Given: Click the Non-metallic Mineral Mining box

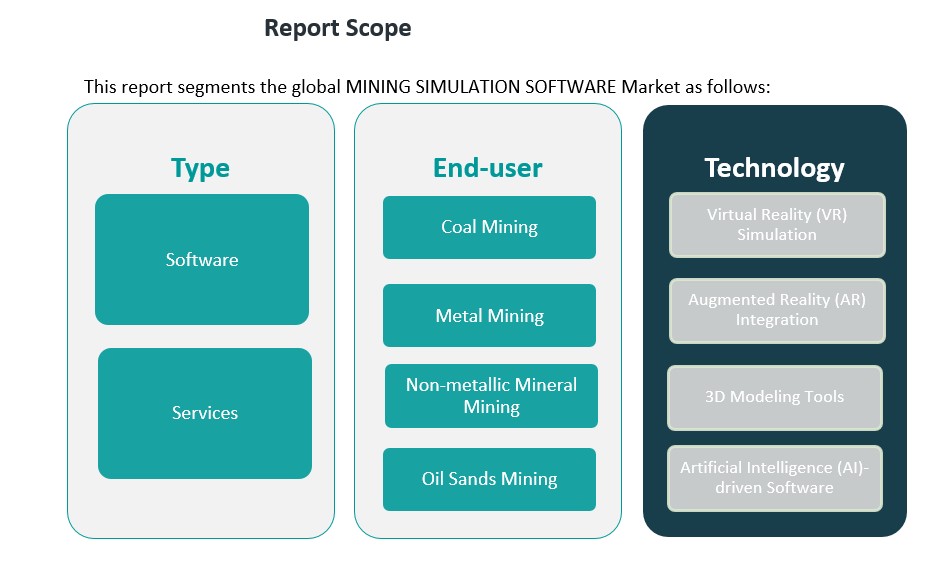Looking at the screenshot, I should 491,396.
